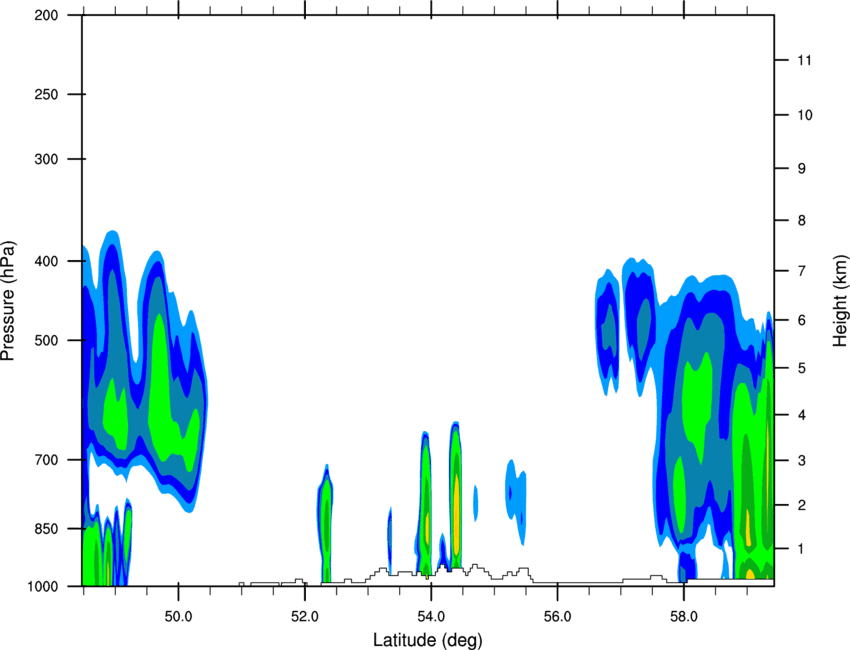Image resolution: width=850 pixels, height=650 pixels.
Task: Click the 4 km height label
Action: (x=802, y=415)
